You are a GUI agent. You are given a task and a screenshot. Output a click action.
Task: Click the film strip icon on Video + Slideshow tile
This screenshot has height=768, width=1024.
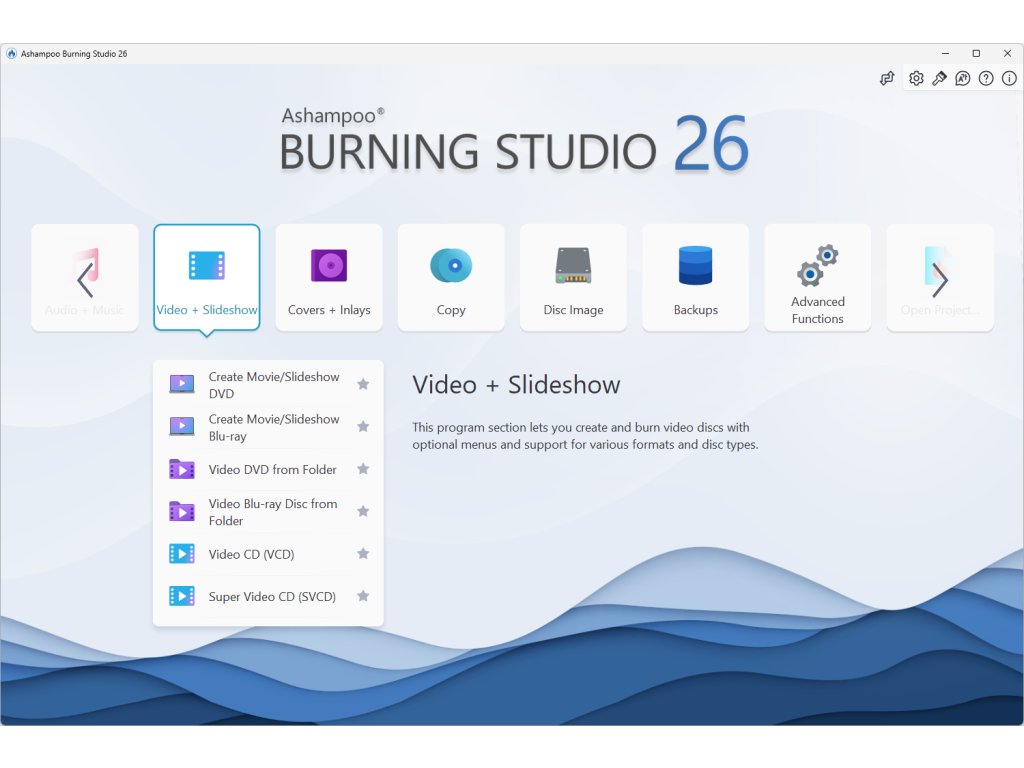coord(206,266)
